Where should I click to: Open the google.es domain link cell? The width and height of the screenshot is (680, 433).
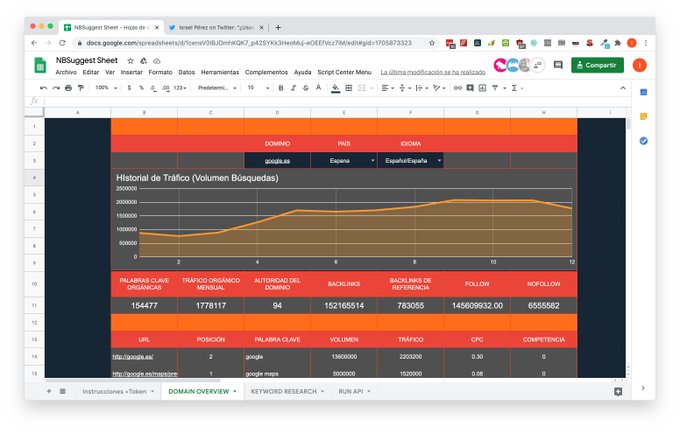coord(277,161)
